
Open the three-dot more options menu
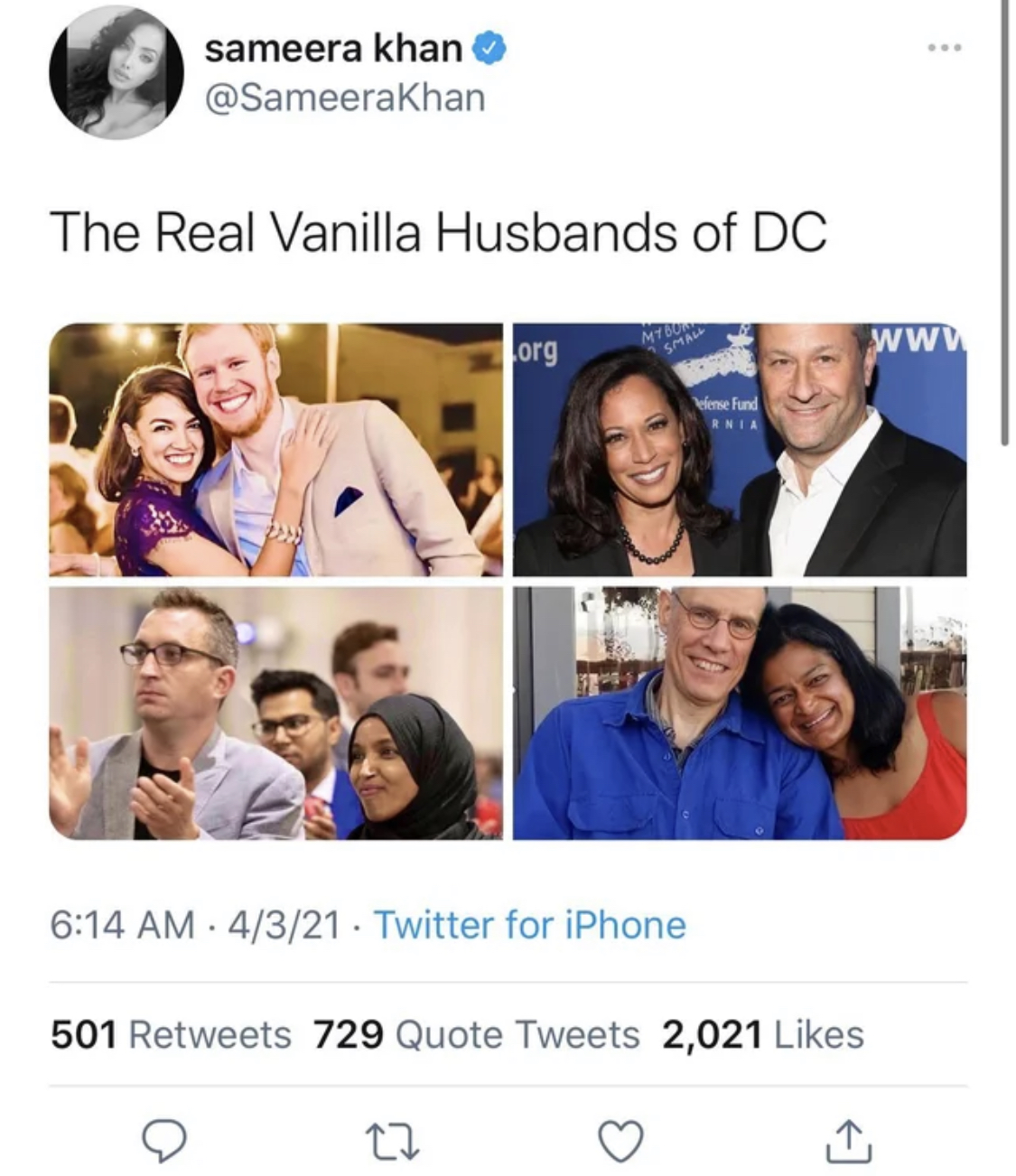[945, 47]
